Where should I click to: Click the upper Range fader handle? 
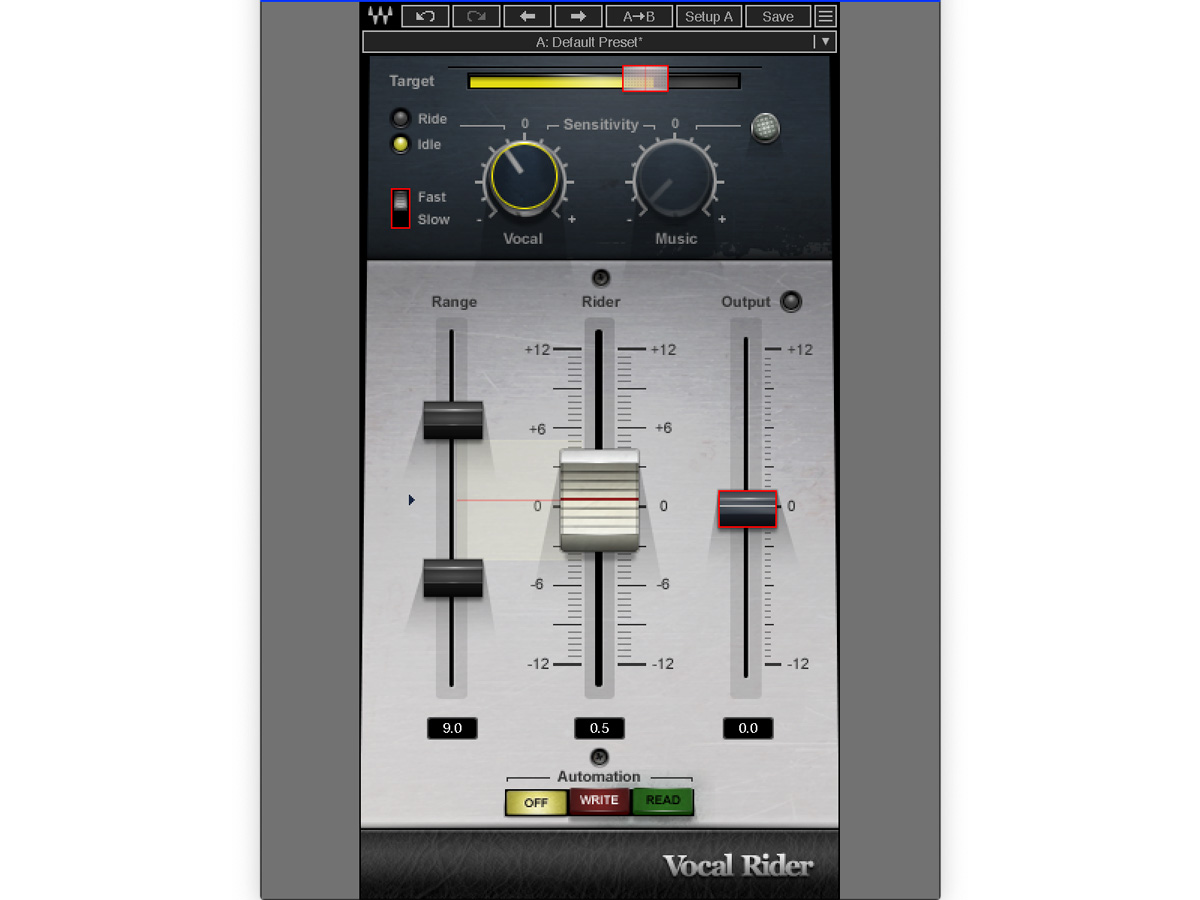click(x=453, y=420)
